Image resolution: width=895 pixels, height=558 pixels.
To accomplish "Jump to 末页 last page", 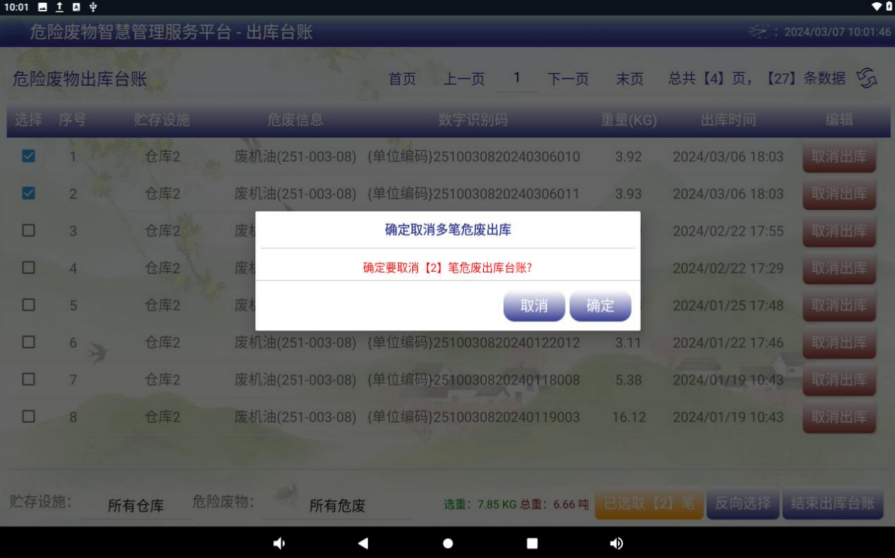I will [x=630, y=79].
